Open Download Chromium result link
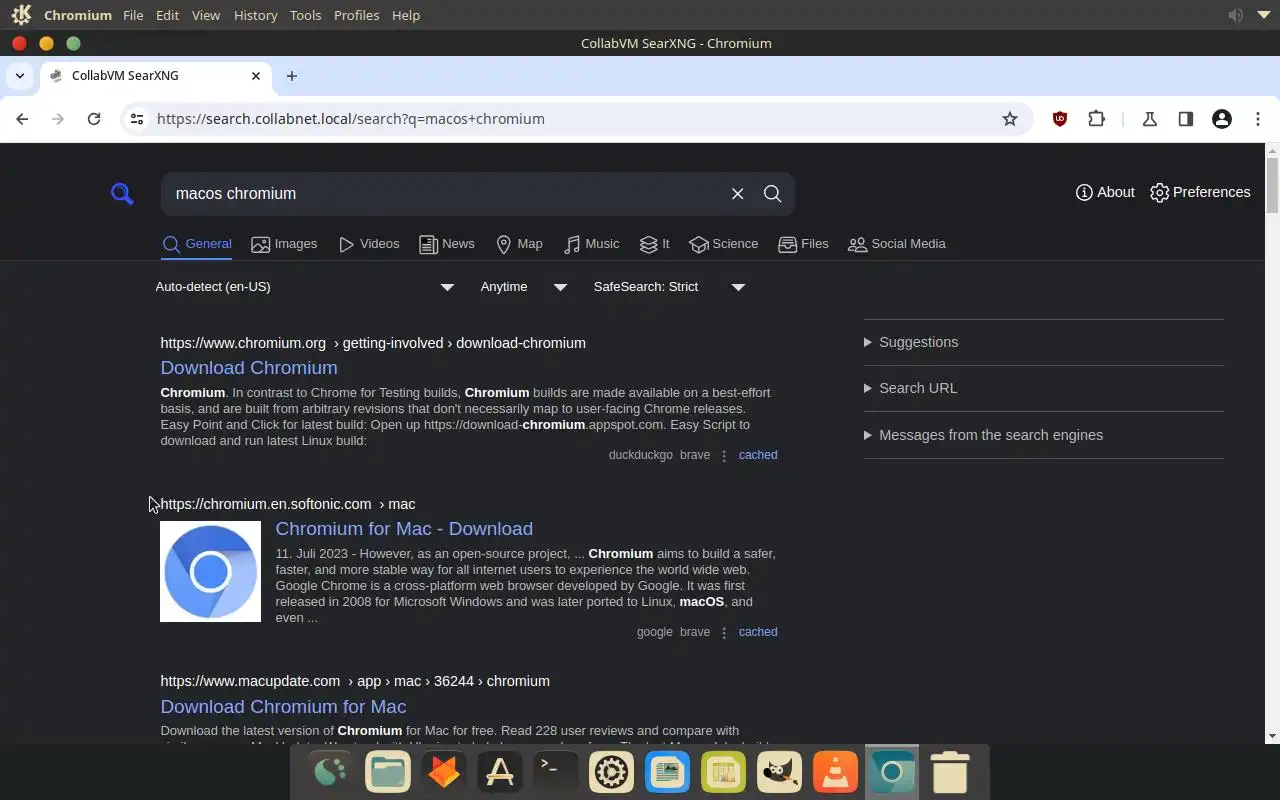This screenshot has height=800, width=1280. pyautogui.click(x=249, y=368)
